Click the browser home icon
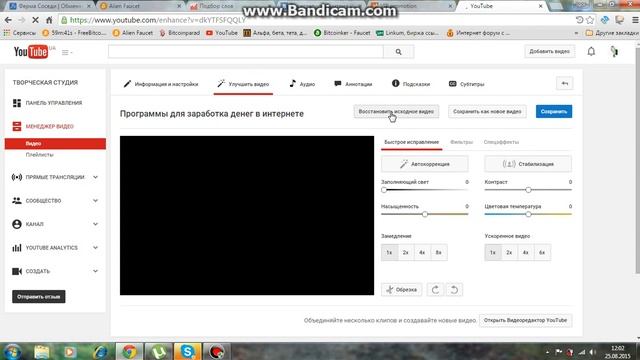The width and height of the screenshot is (640, 360). [x=49, y=20]
